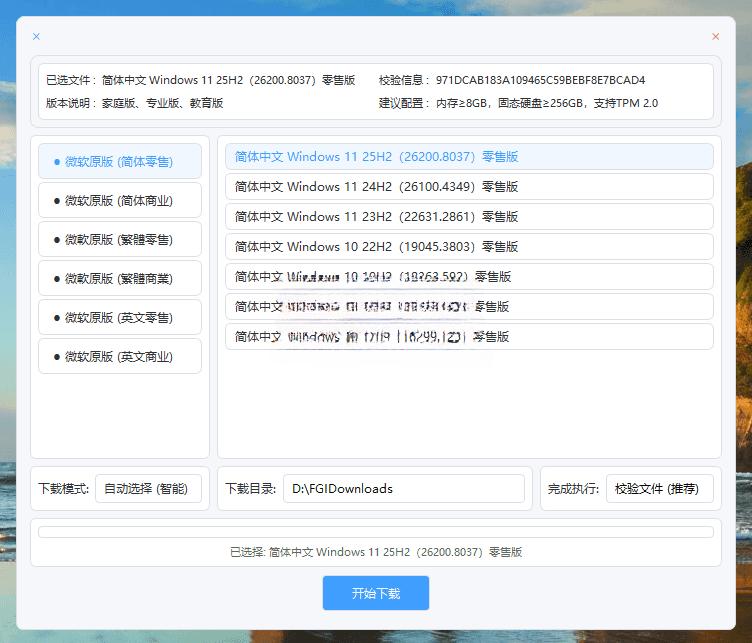Click the 建议配置 requirements text
The image size is (752, 643).
pyautogui.click(x=547, y=103)
